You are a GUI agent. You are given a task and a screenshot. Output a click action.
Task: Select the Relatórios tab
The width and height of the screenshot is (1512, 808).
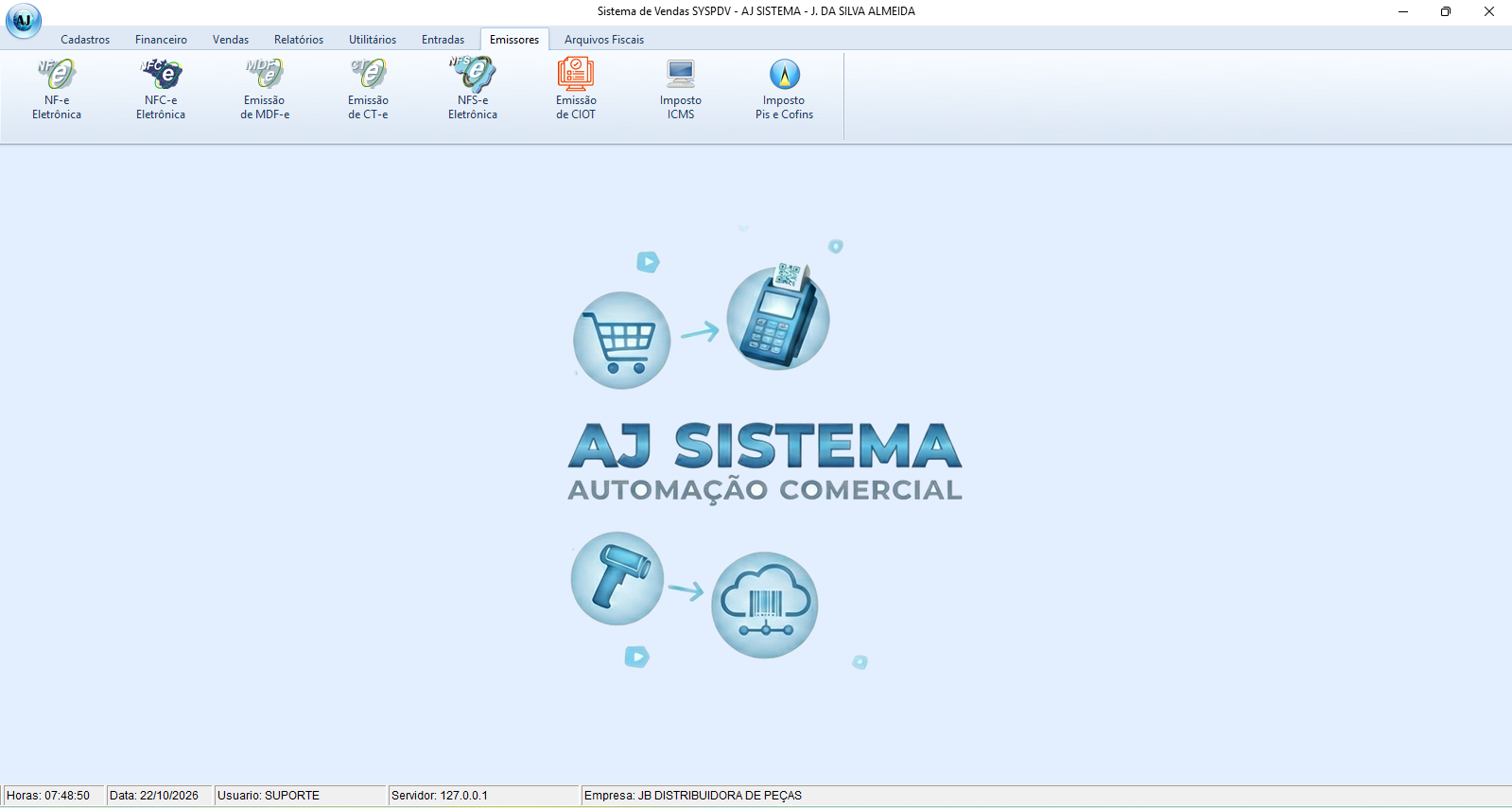click(x=299, y=40)
